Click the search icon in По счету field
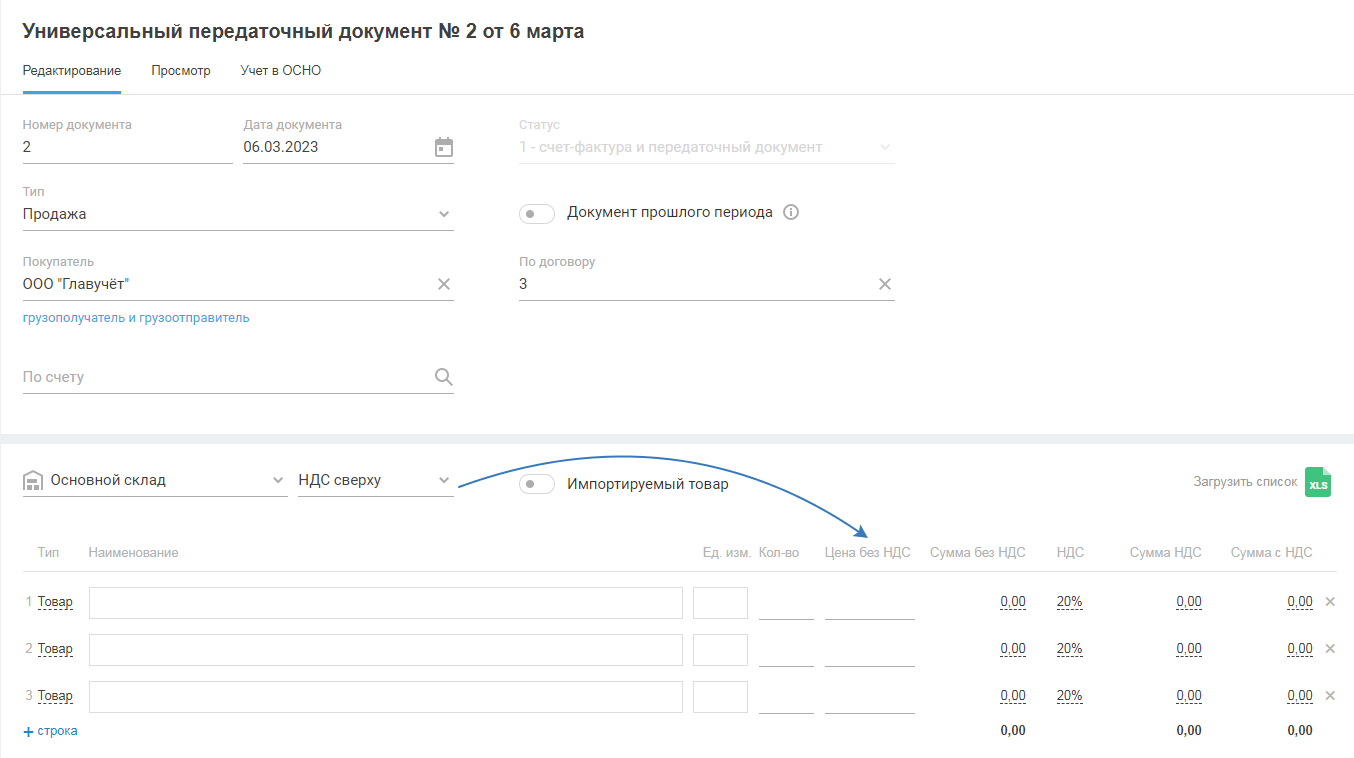Image resolution: width=1354 pixels, height=758 pixels. (444, 377)
